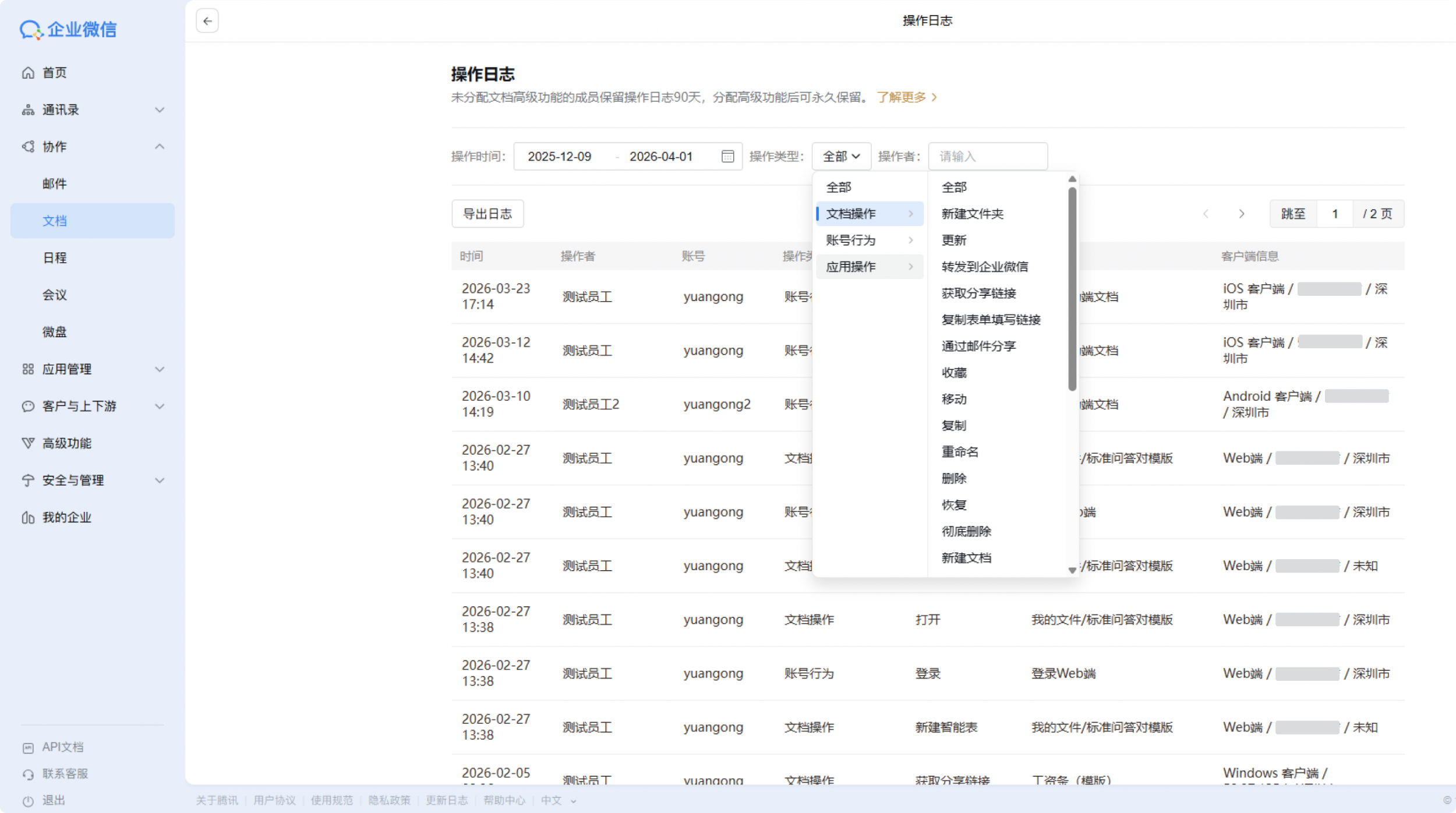Click the back arrow button
This screenshot has width=1456, height=813.
click(207, 21)
